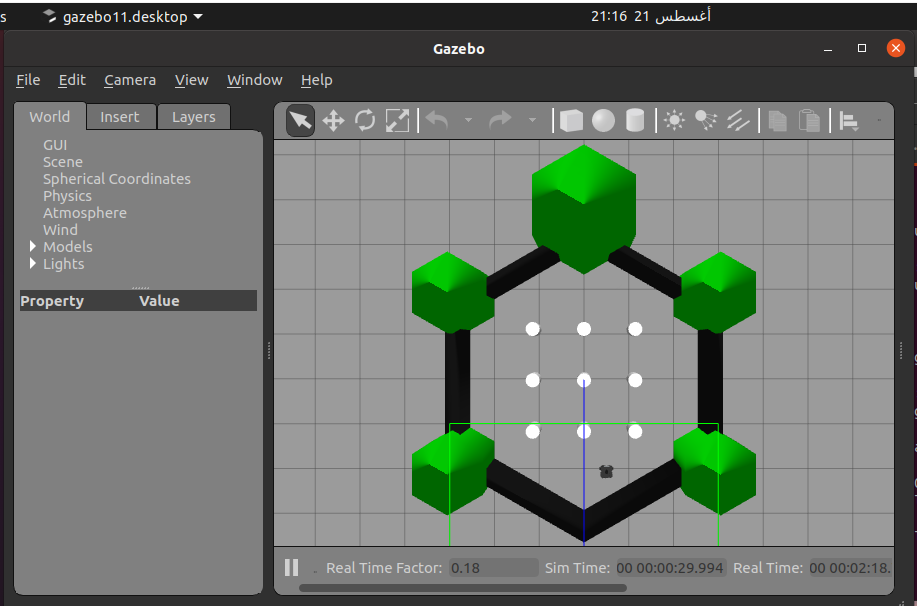Viewport: 917px width, 606px height.
Task: Switch to the Layers tab
Action: (194, 117)
